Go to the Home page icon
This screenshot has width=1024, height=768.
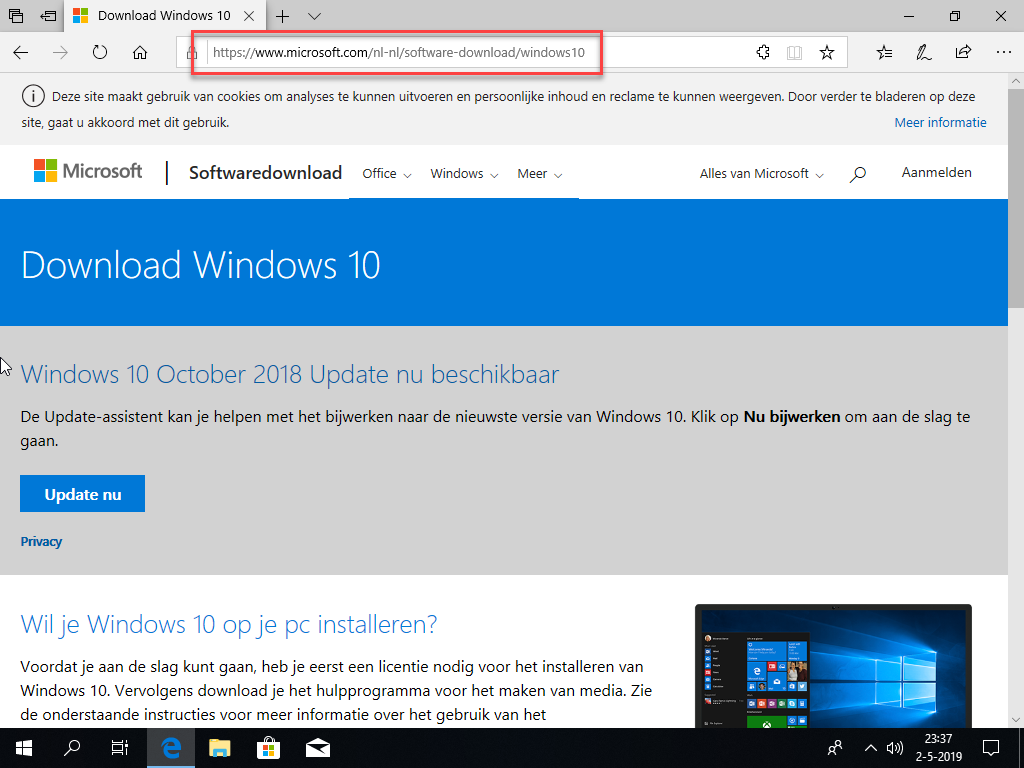(140, 52)
